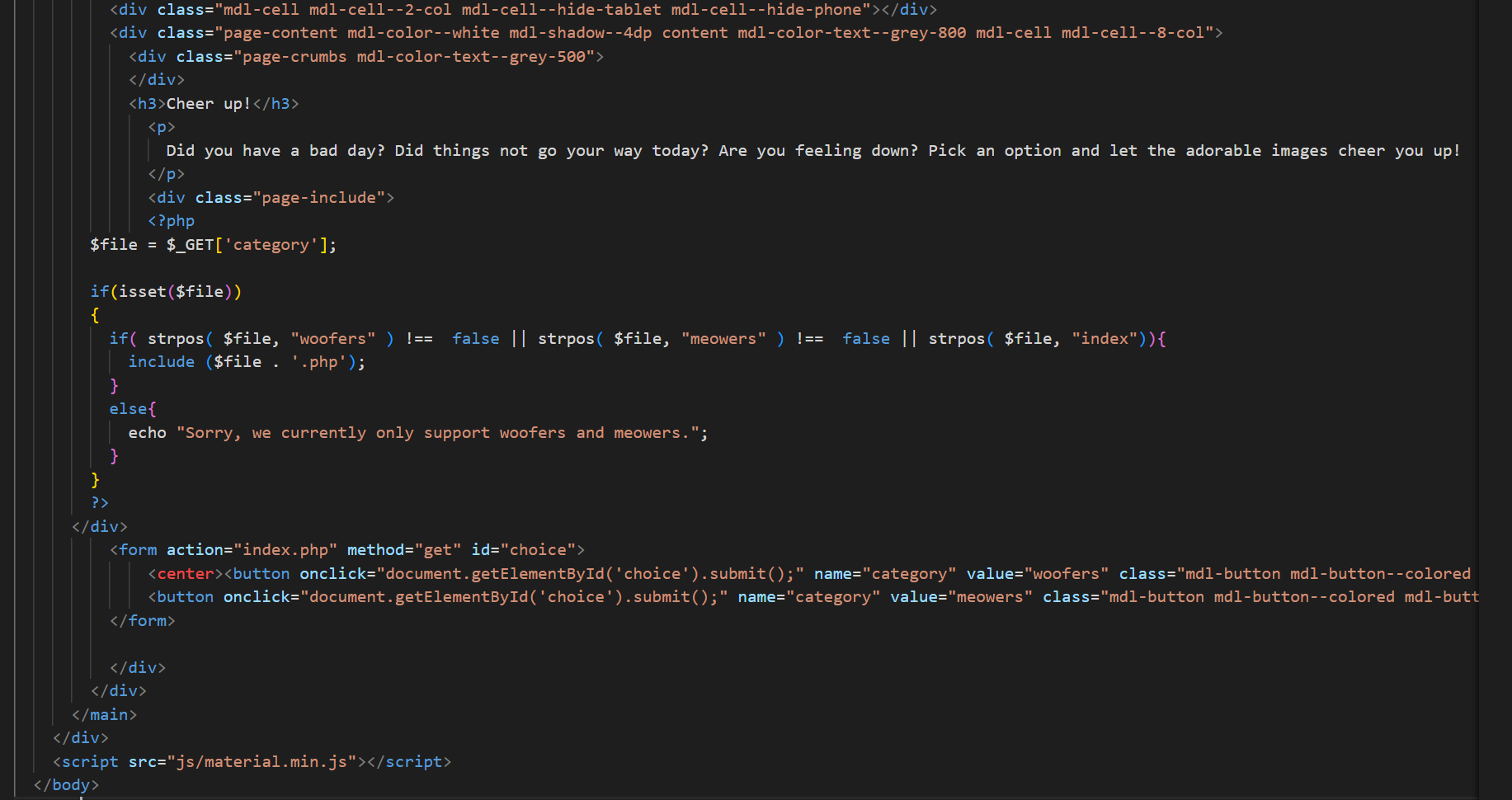Screen dimensions: 1512x800
Task: Click the $_GET['category'] expression
Action: pos(251,245)
